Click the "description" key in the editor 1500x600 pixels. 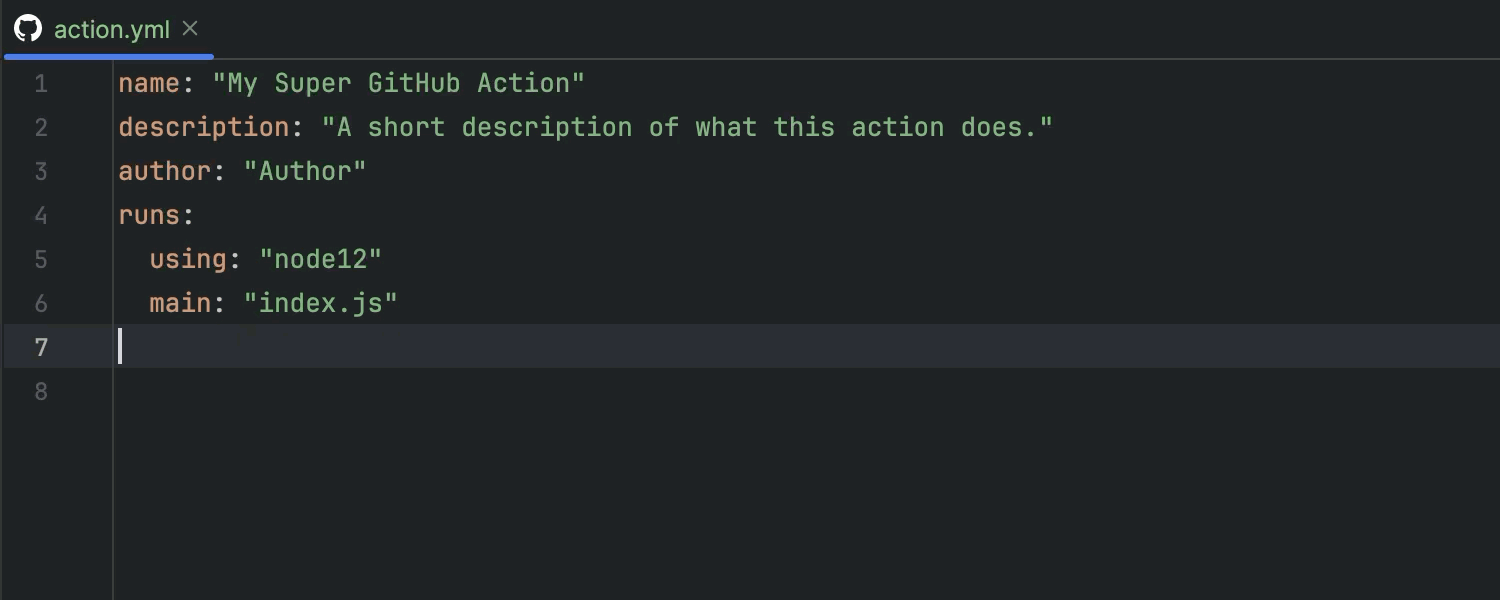tap(204, 128)
